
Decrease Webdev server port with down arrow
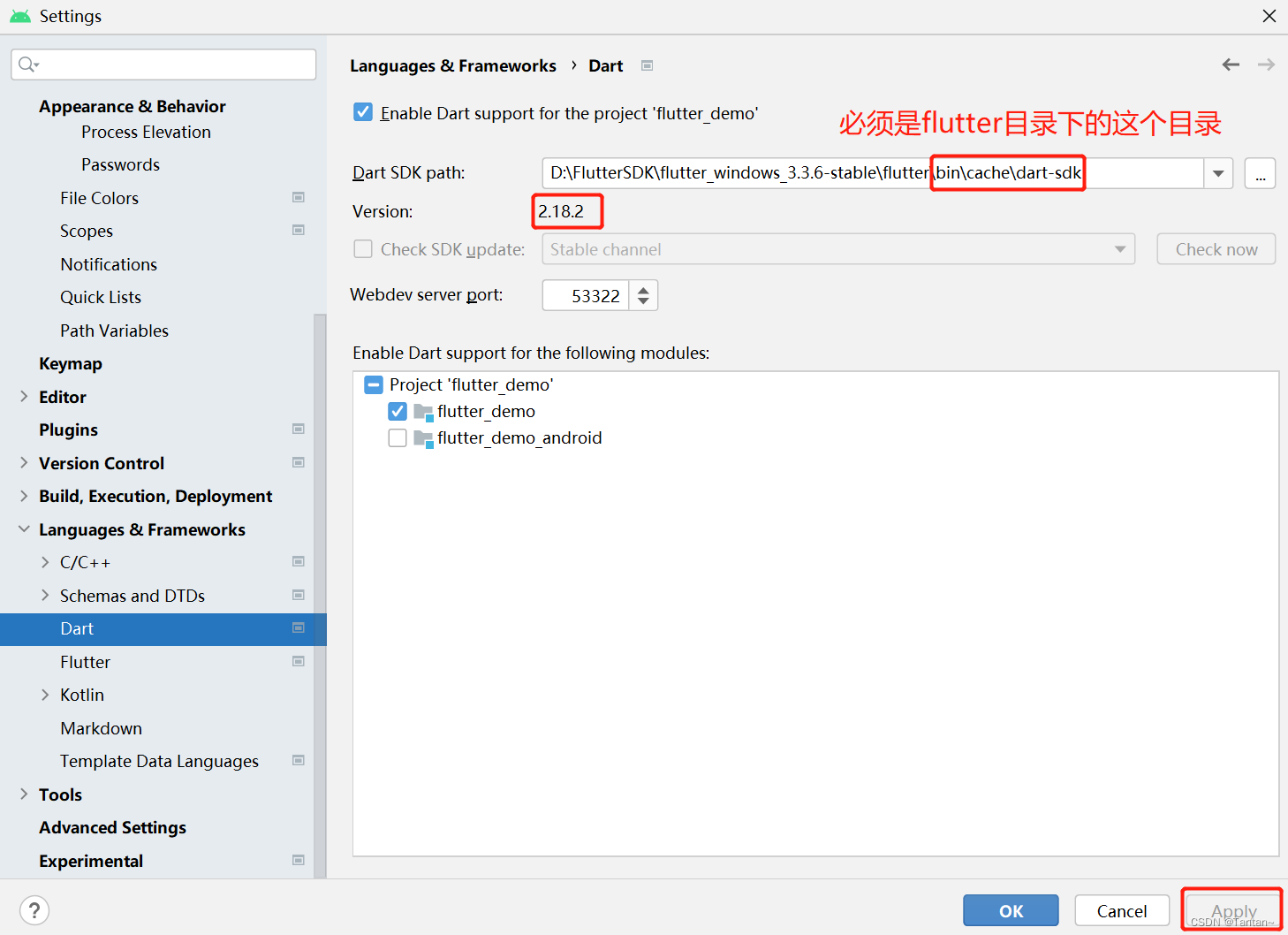(644, 302)
